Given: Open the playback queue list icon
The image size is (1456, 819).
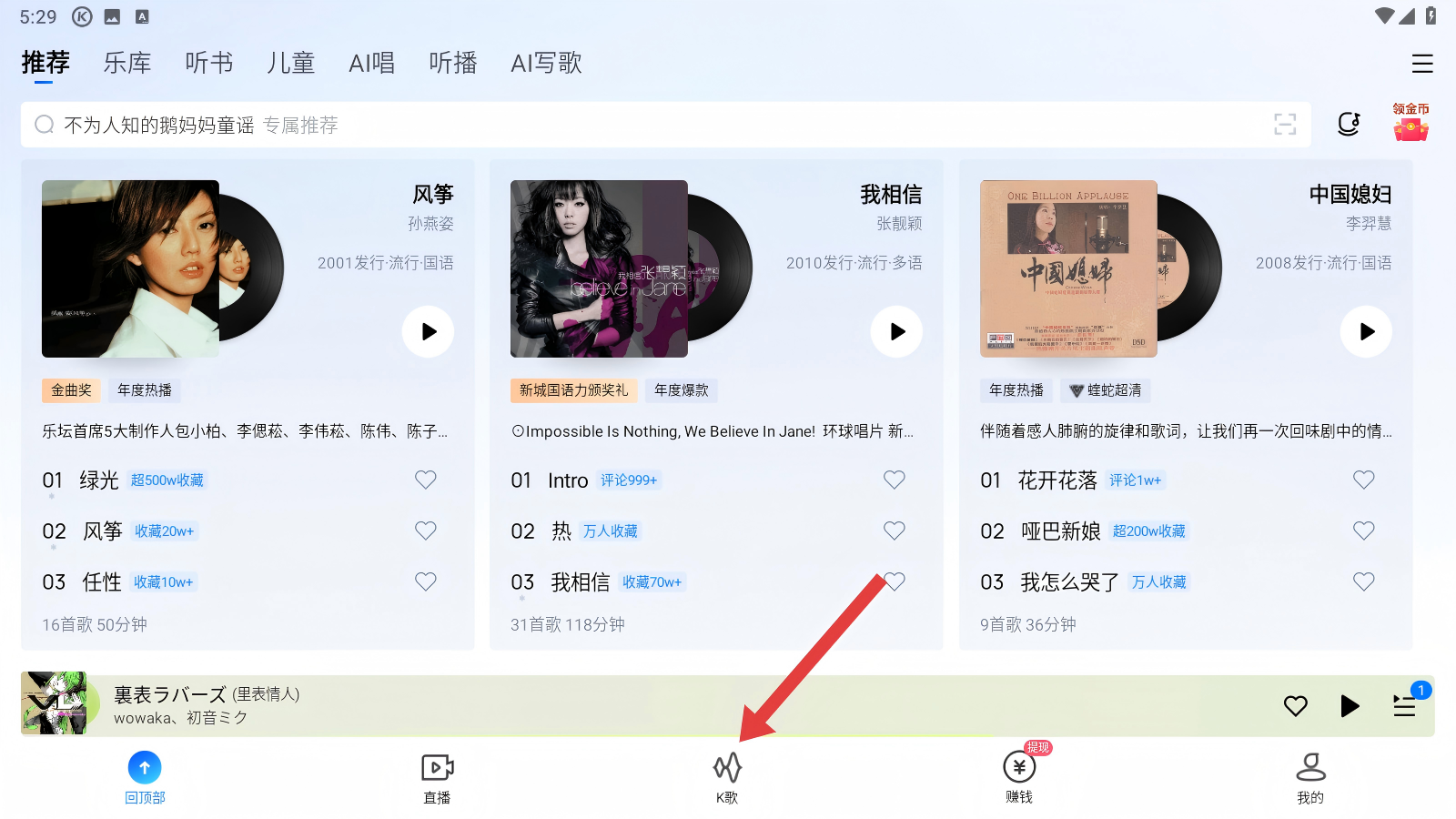Looking at the screenshot, I should pyautogui.click(x=1405, y=705).
